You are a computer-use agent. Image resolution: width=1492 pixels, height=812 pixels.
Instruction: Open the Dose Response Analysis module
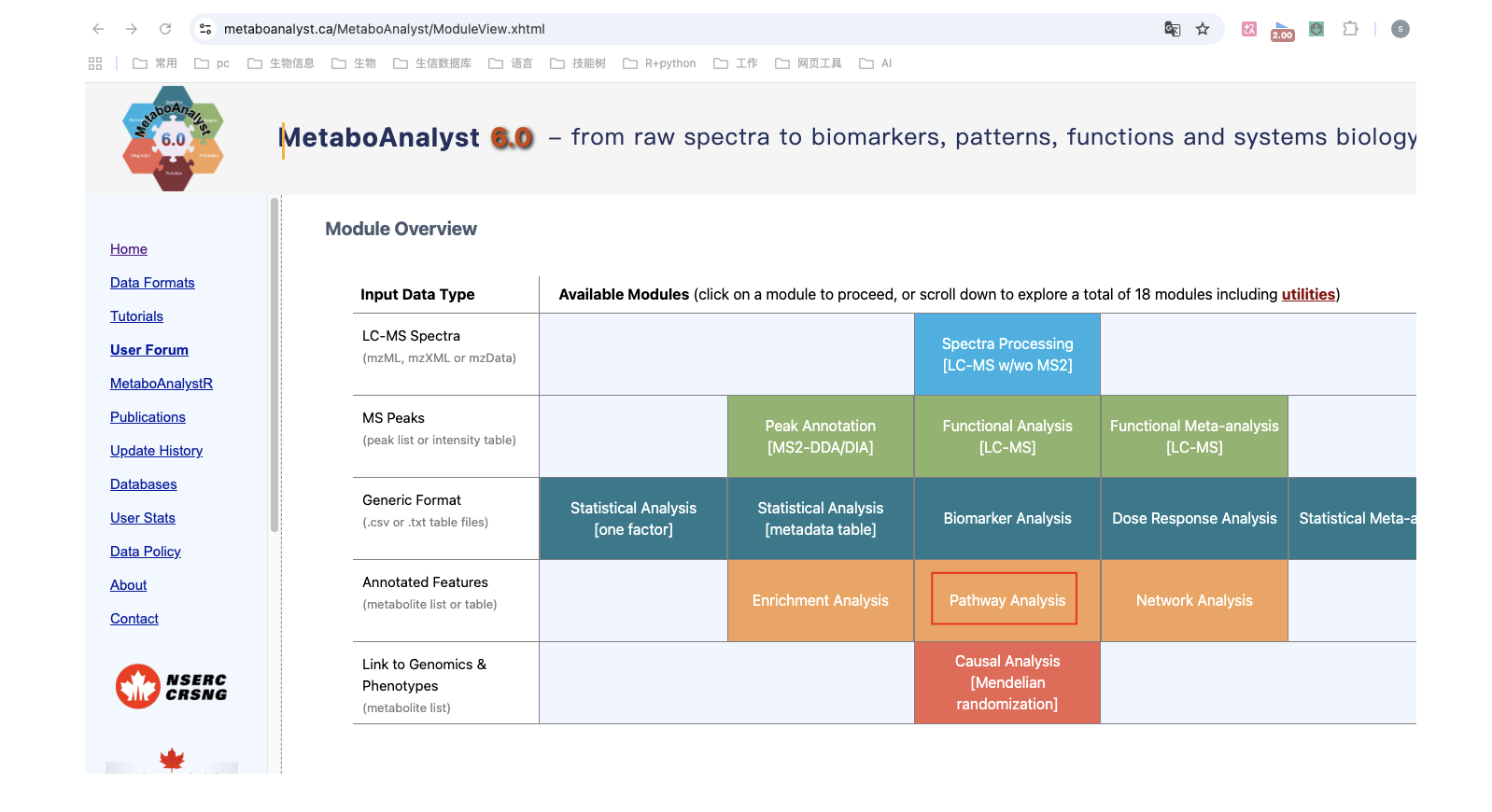tap(1194, 519)
